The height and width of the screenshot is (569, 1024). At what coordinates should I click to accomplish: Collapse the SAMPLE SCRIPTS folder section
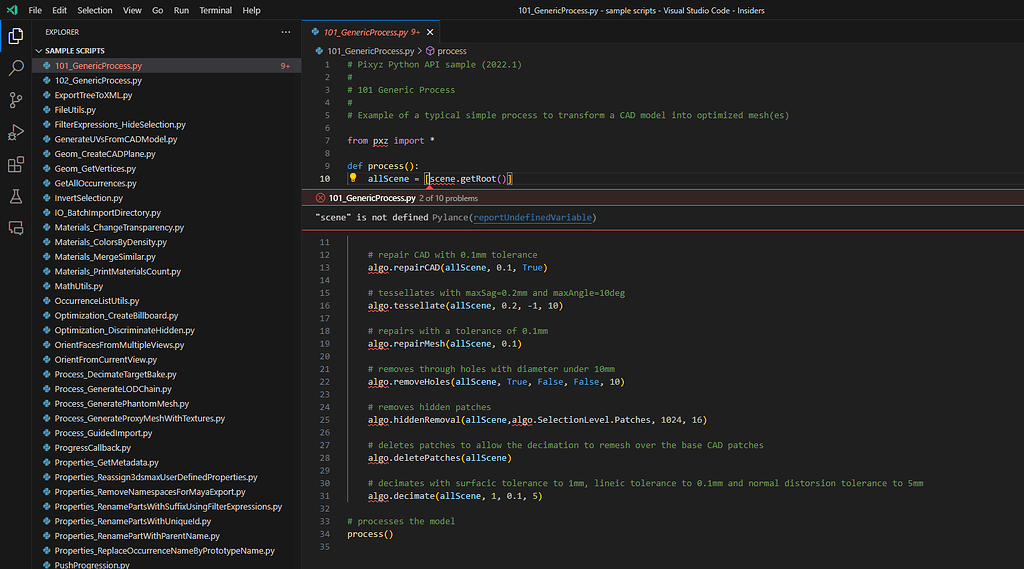(x=75, y=51)
